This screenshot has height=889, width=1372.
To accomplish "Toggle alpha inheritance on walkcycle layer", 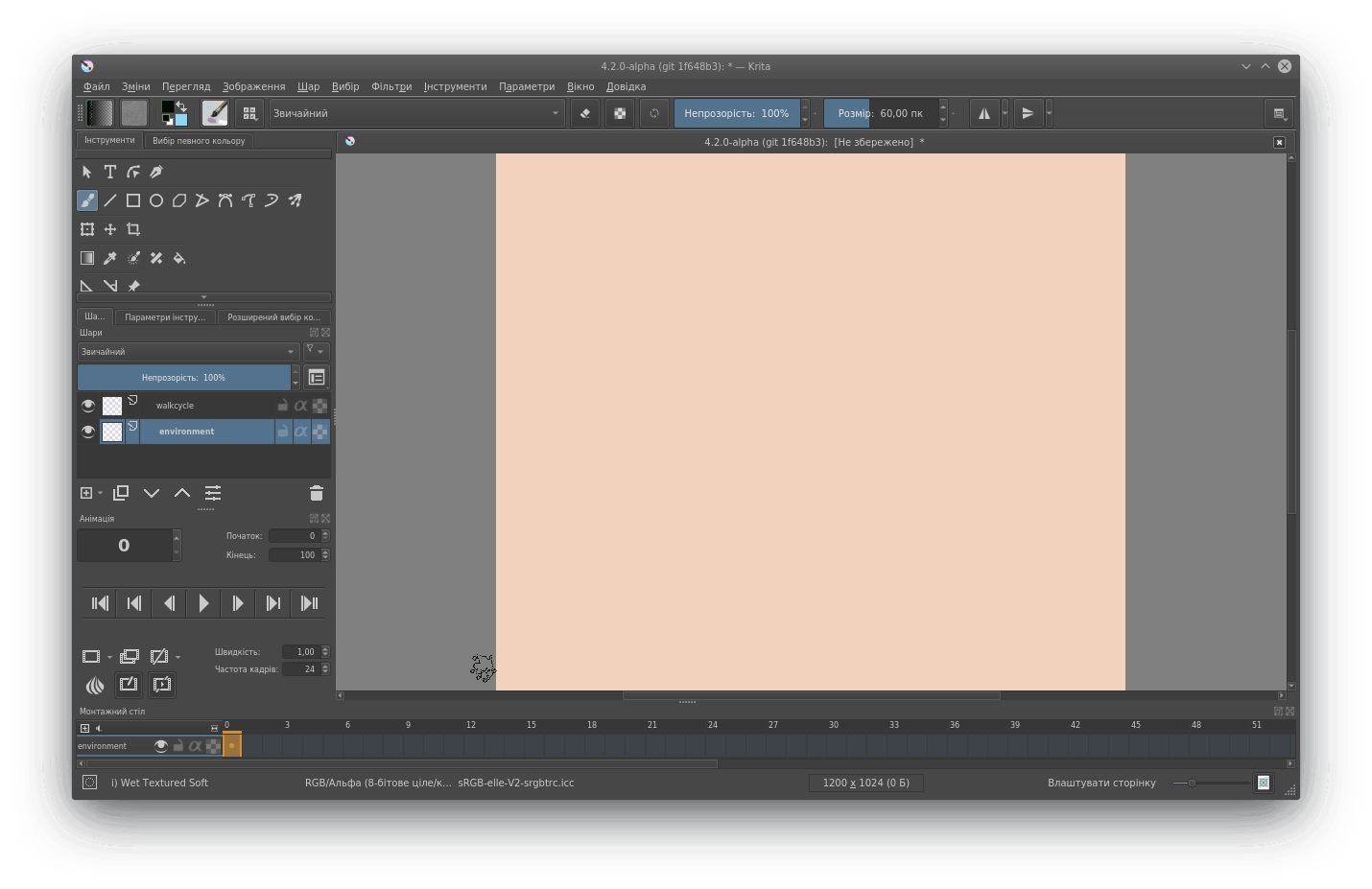I will pyautogui.click(x=301, y=406).
